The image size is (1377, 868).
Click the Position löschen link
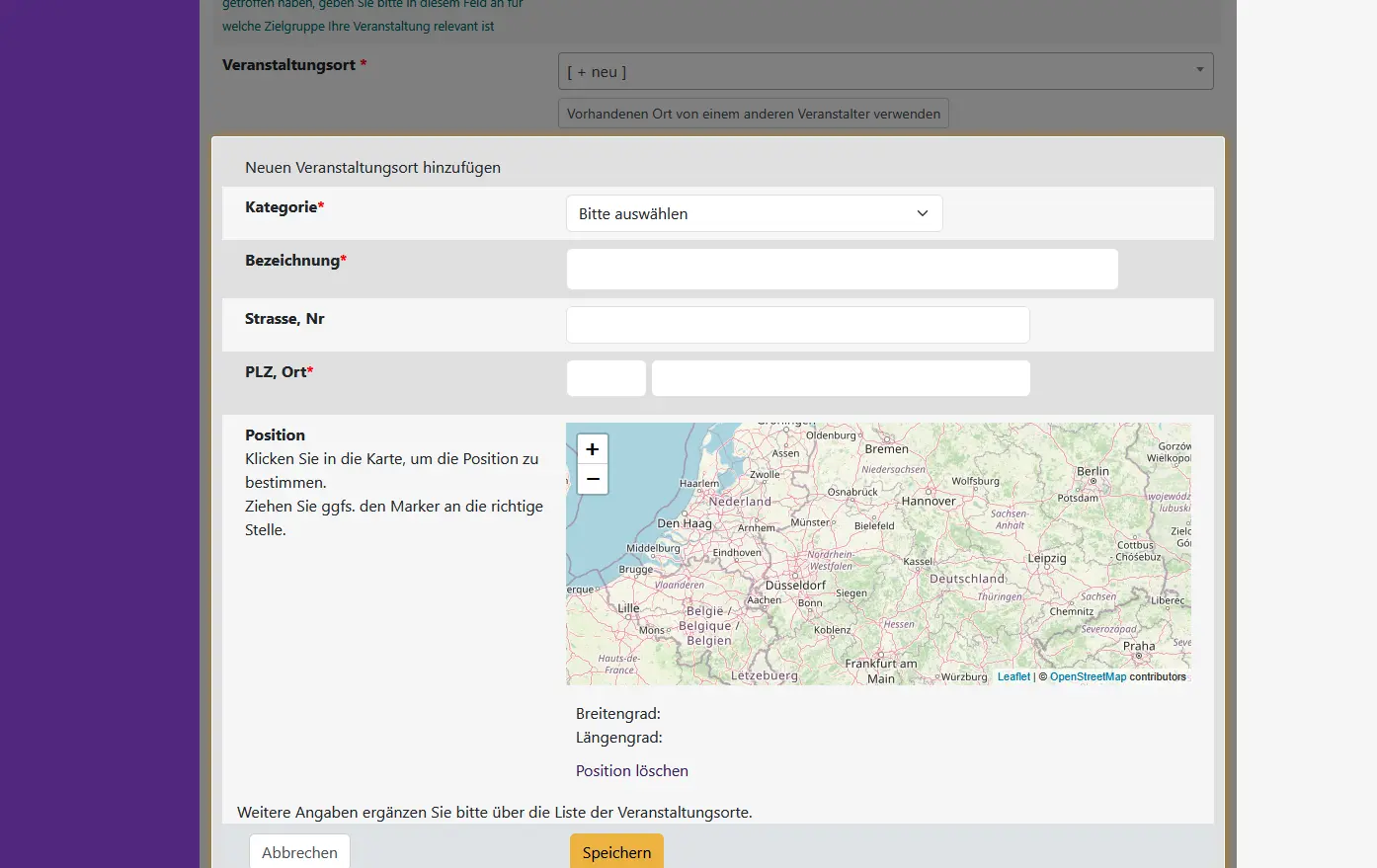(x=631, y=771)
